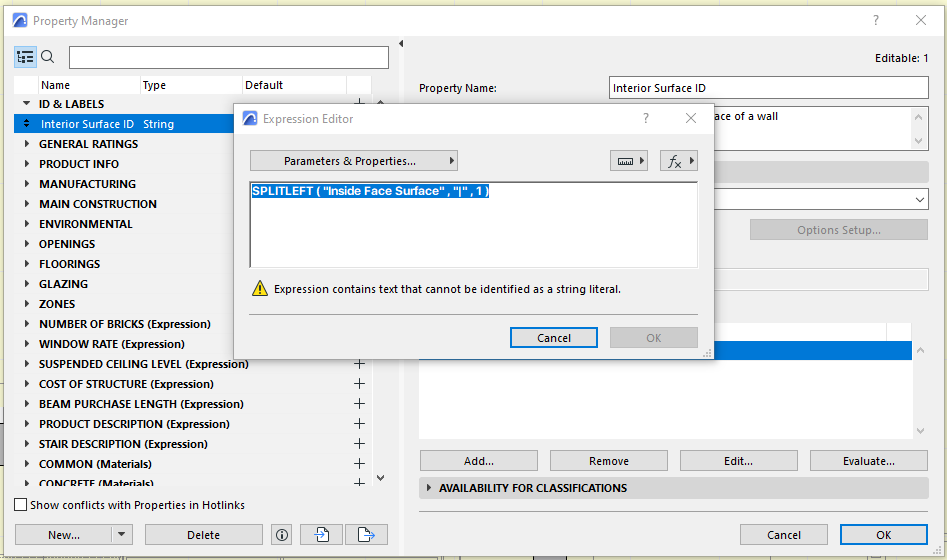Image resolution: width=947 pixels, height=560 pixels.
Task: Expand NUMBER OF BRICKS (Expression) group
Action: click(x=27, y=323)
